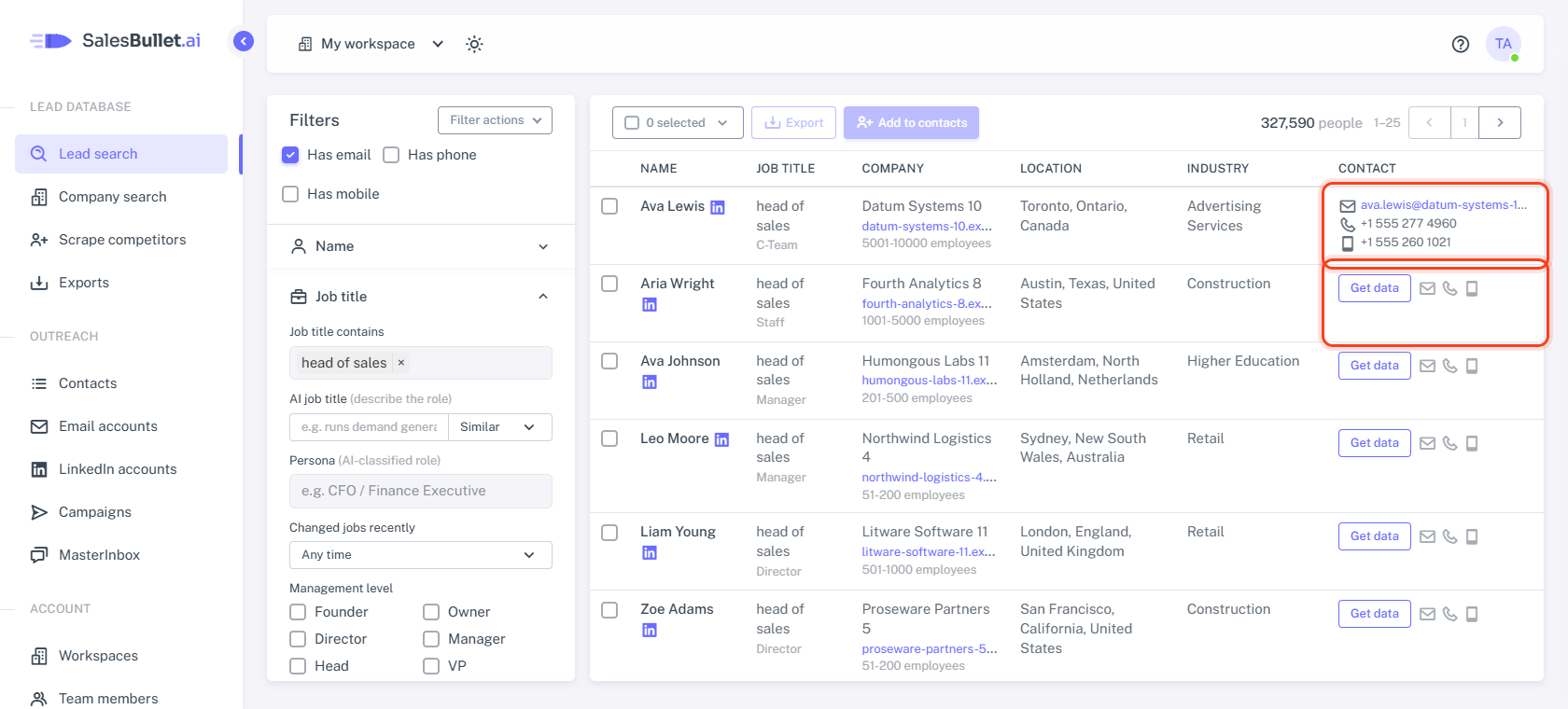Click the Add to contacts button
This screenshot has width=1568, height=709.
911,123
